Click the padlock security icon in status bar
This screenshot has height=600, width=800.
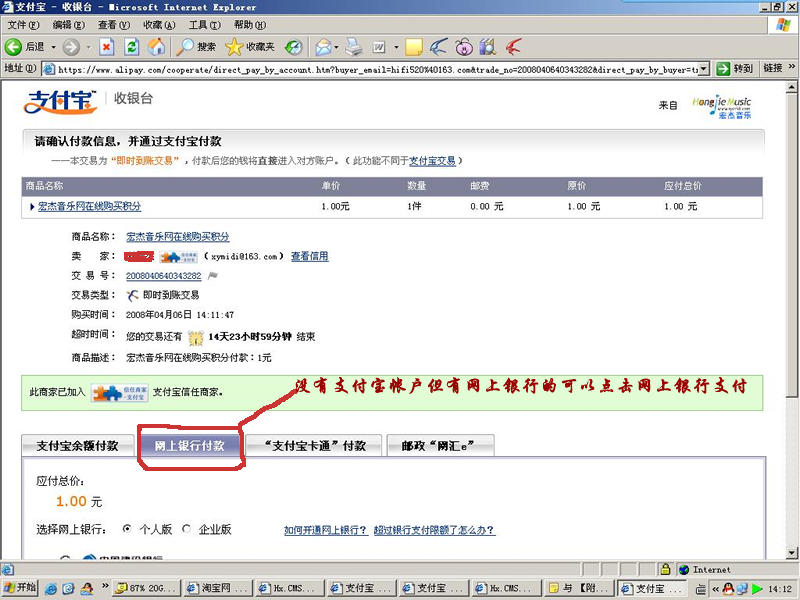point(665,569)
